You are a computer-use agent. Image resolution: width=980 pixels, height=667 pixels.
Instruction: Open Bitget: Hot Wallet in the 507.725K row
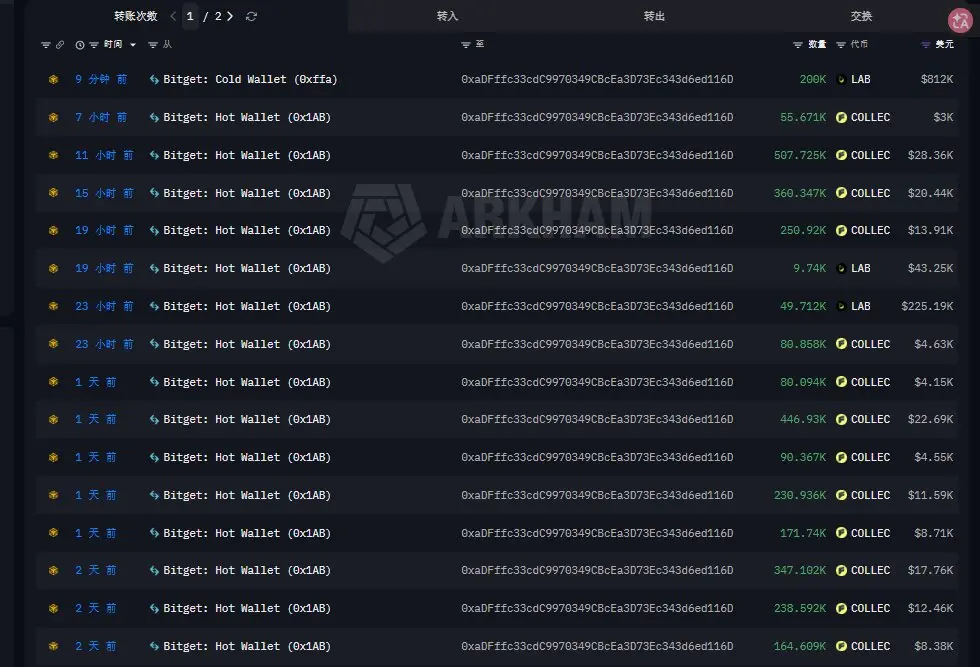[247, 155]
